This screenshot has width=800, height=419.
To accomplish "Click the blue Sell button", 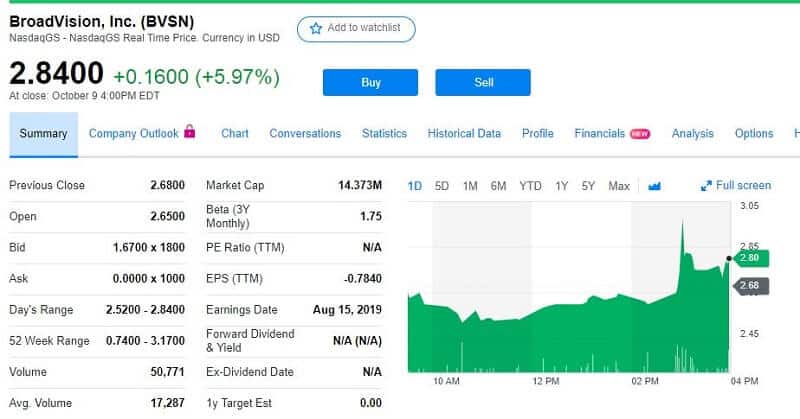I will [483, 82].
